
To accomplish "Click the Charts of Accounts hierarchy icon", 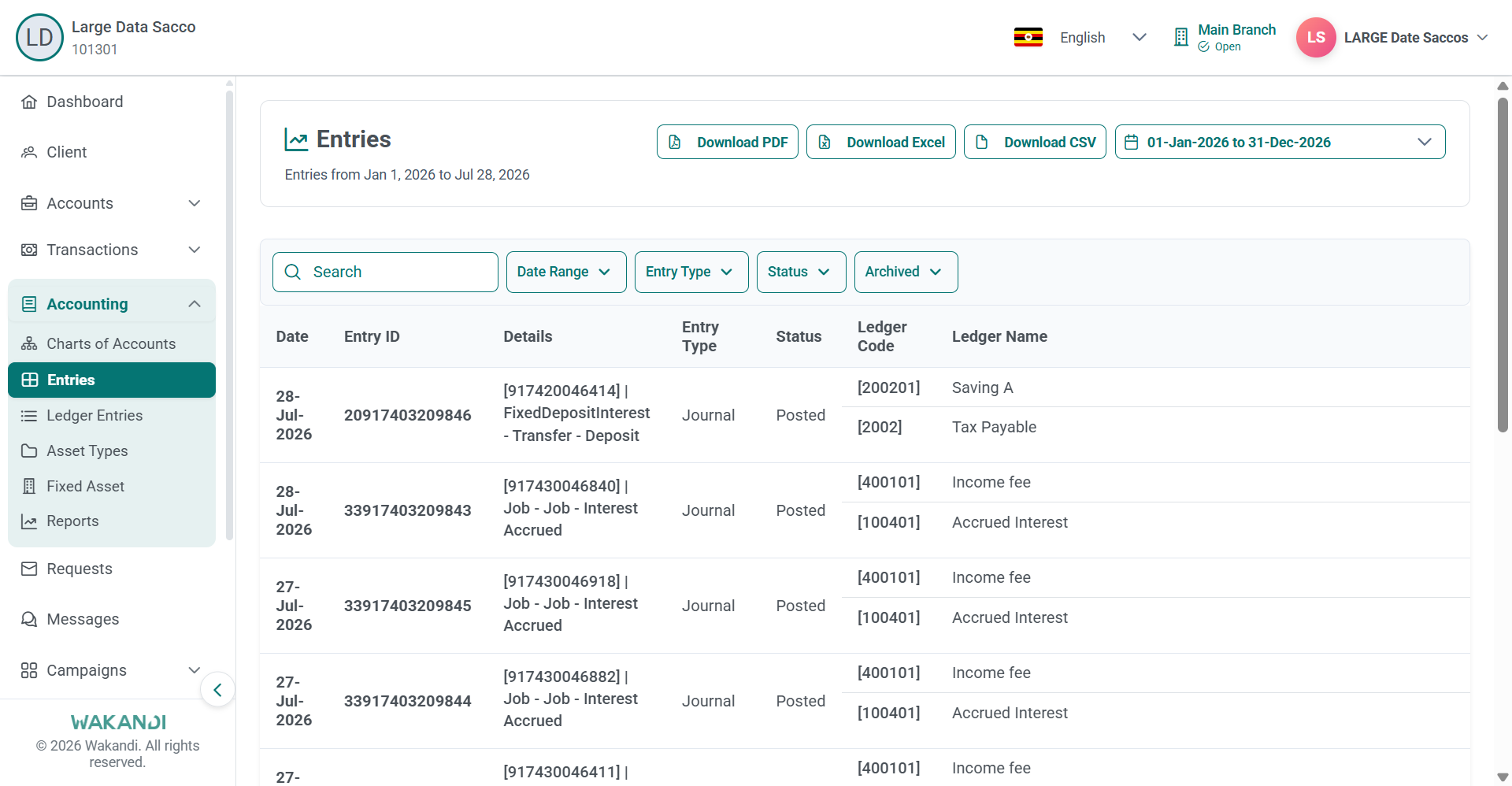I will click(x=29, y=343).
